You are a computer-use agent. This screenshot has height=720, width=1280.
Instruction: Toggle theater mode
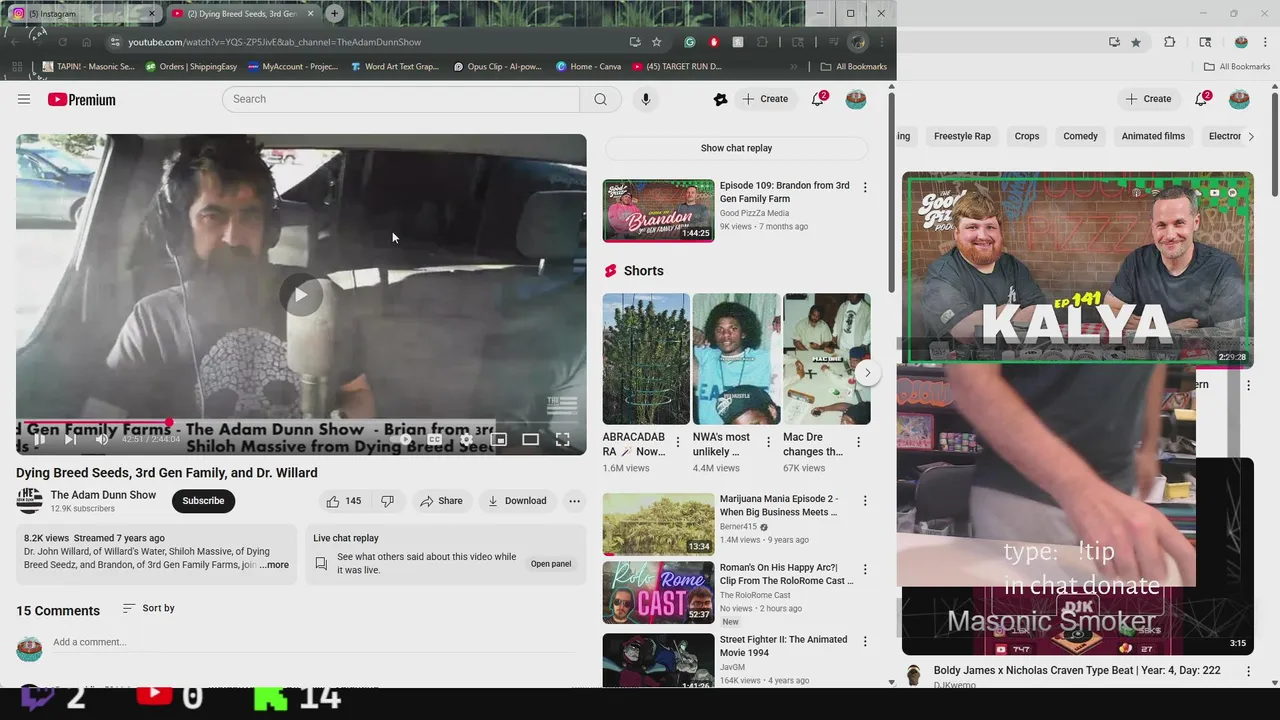531,439
